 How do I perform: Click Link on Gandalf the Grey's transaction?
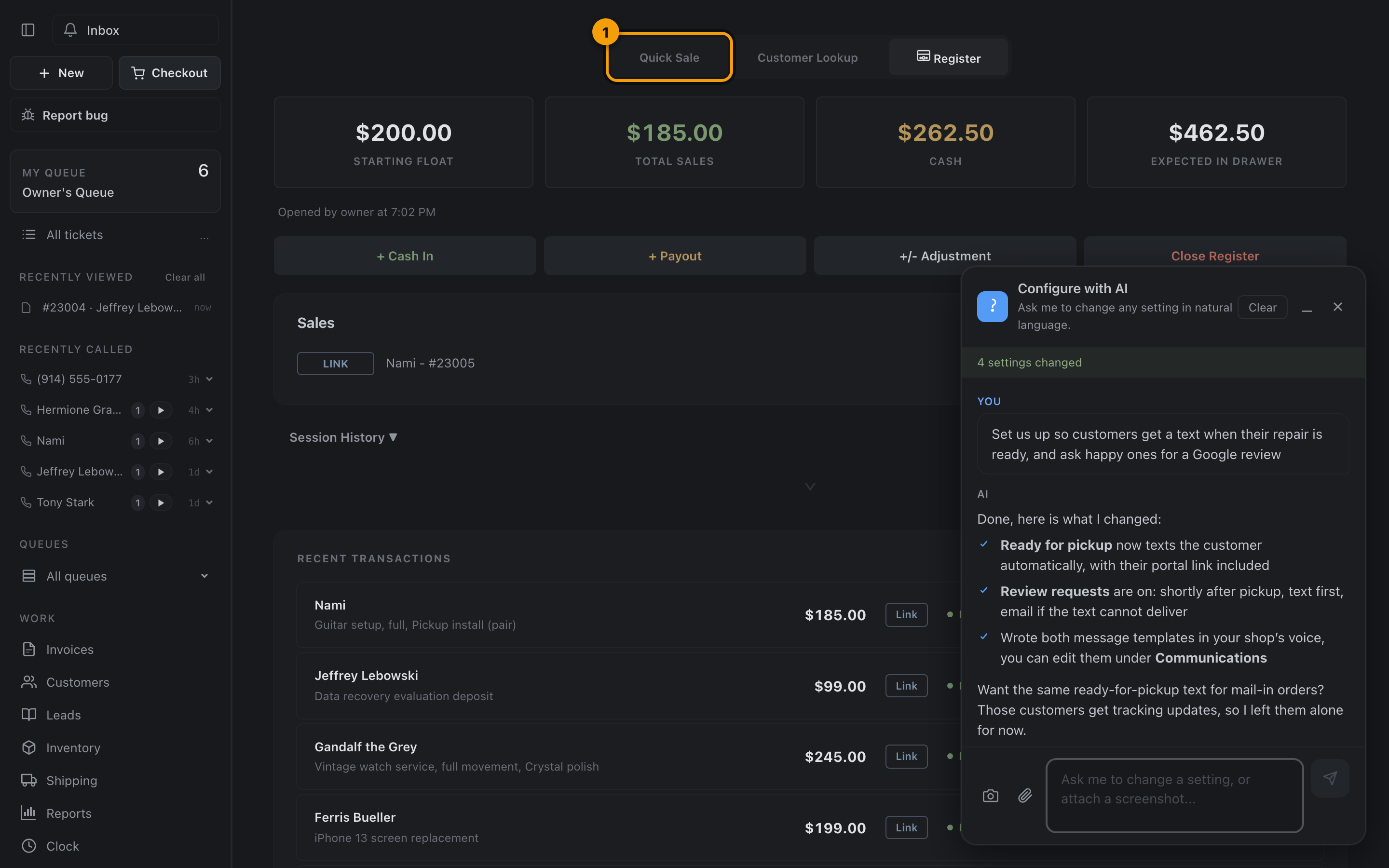906,756
